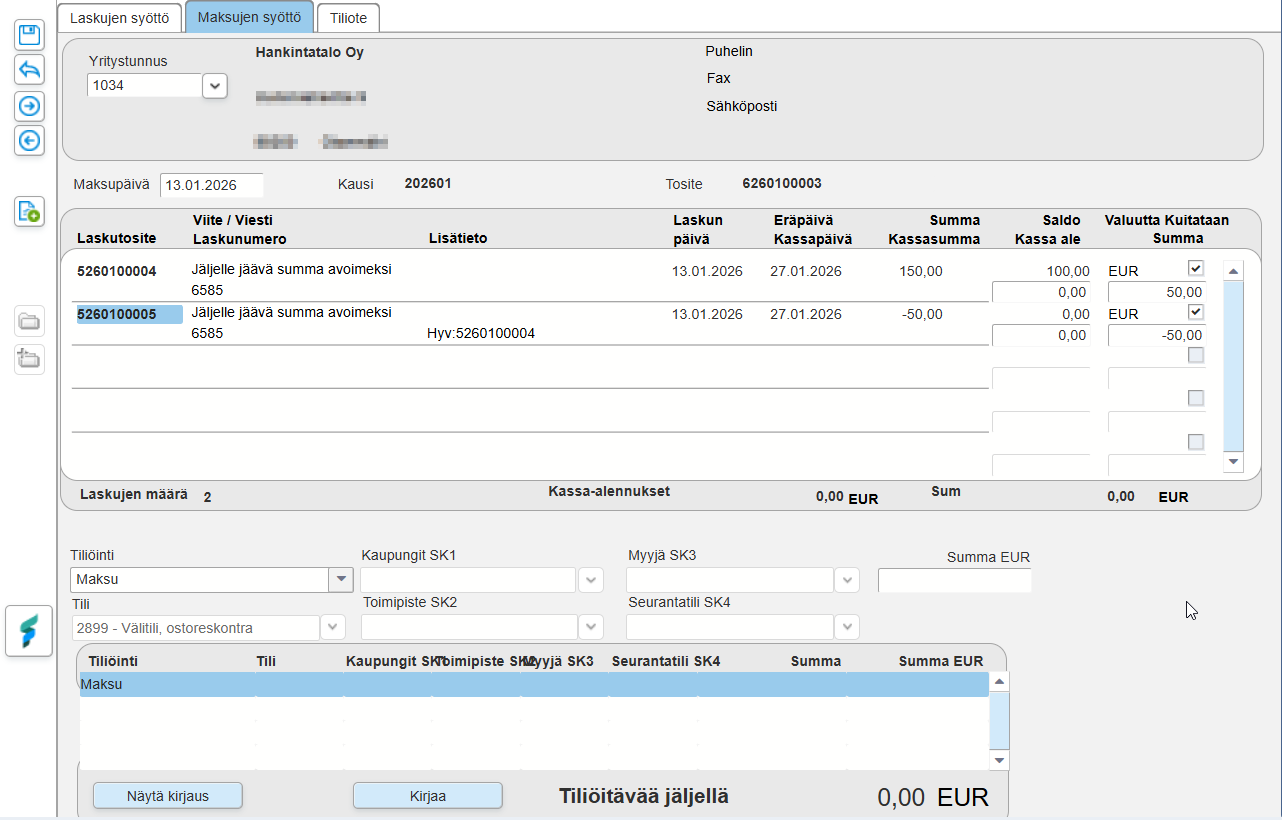The height and width of the screenshot is (820, 1282).
Task: Click the greyed-out folder icon
Action: tap(29, 322)
